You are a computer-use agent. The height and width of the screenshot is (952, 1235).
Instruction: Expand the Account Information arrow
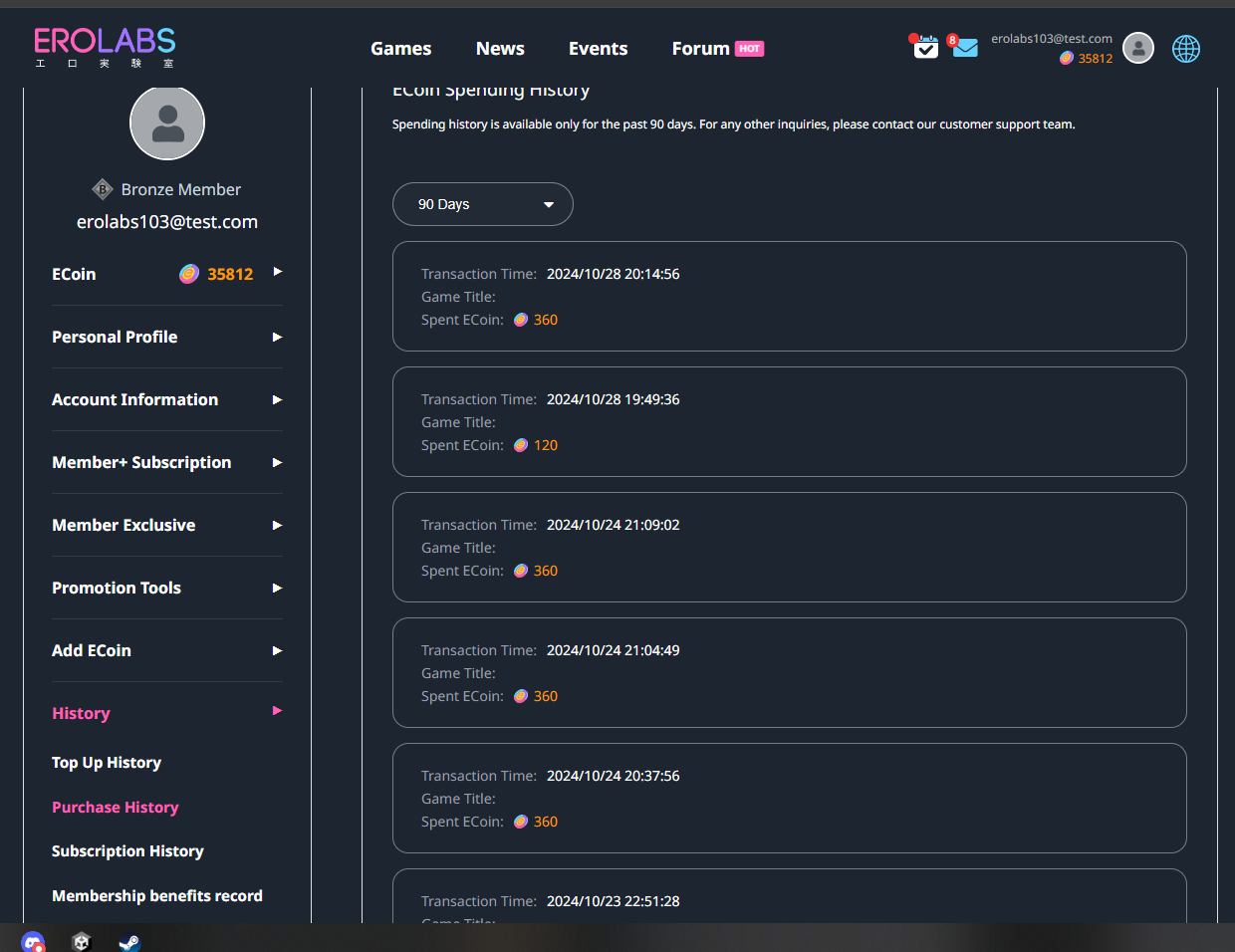coord(278,399)
